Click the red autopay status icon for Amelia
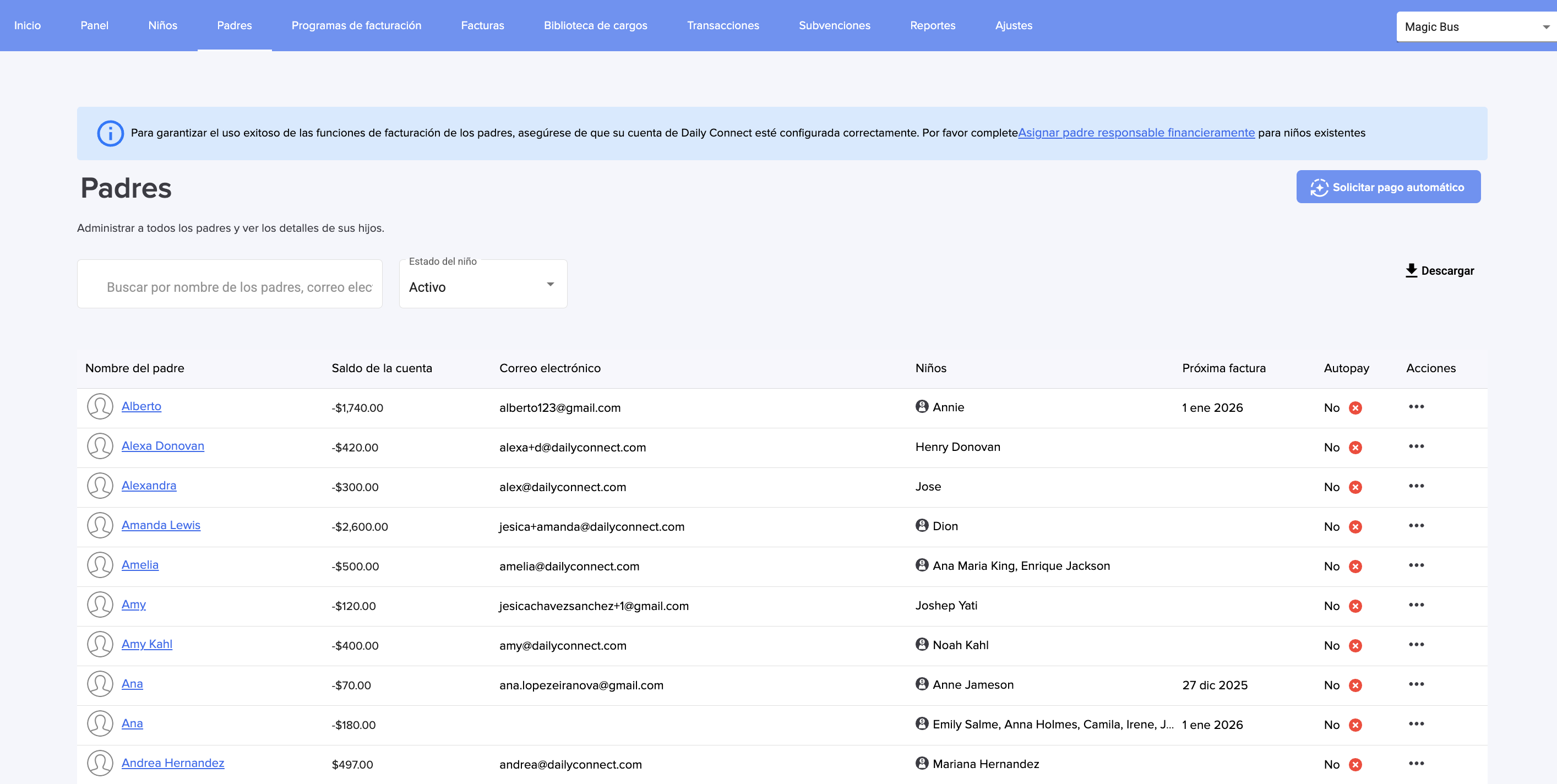Viewport: 1557px width, 784px height. click(x=1355, y=567)
